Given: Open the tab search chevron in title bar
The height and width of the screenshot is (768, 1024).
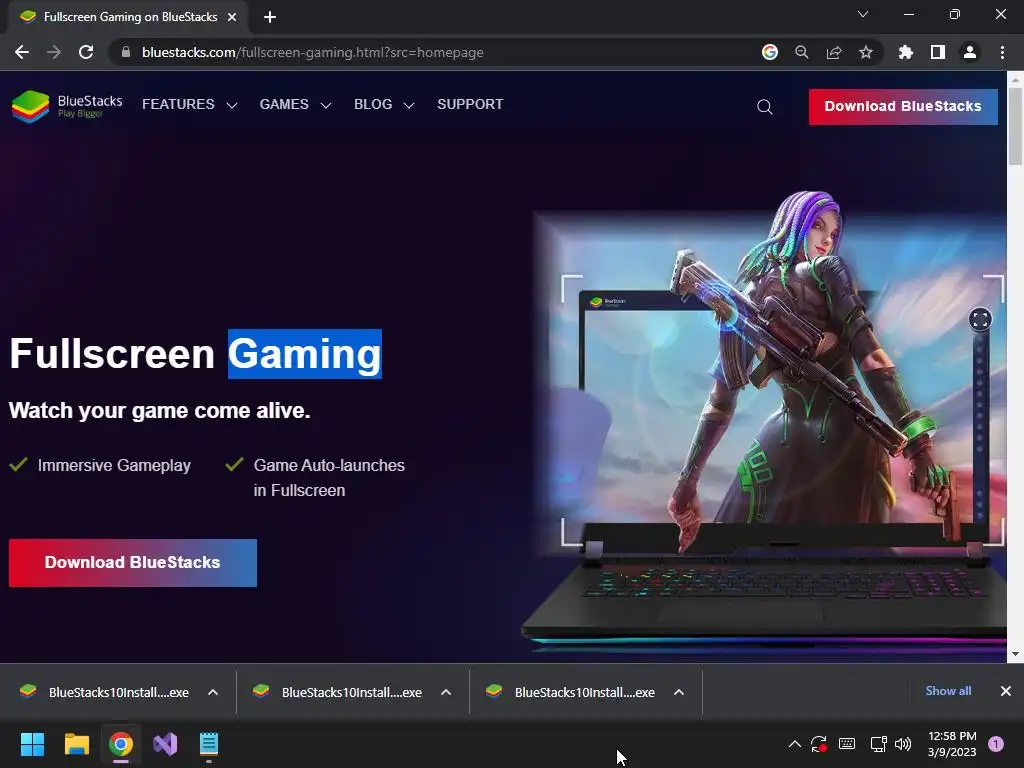Looking at the screenshot, I should (863, 14).
